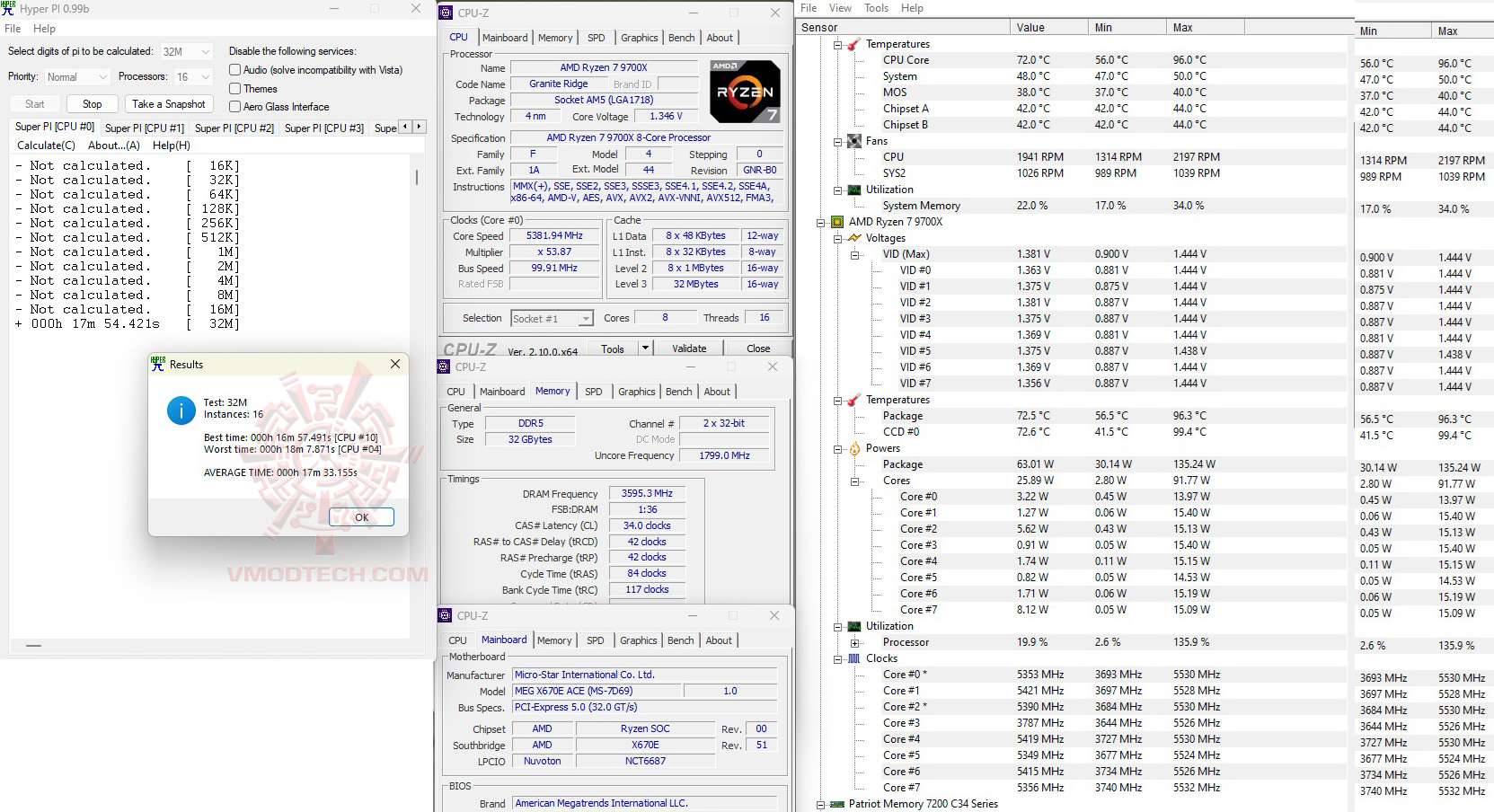This screenshot has height=812, width=1494.
Task: Open Graphics tab in CPU-Z Mainboard window
Action: (x=639, y=640)
